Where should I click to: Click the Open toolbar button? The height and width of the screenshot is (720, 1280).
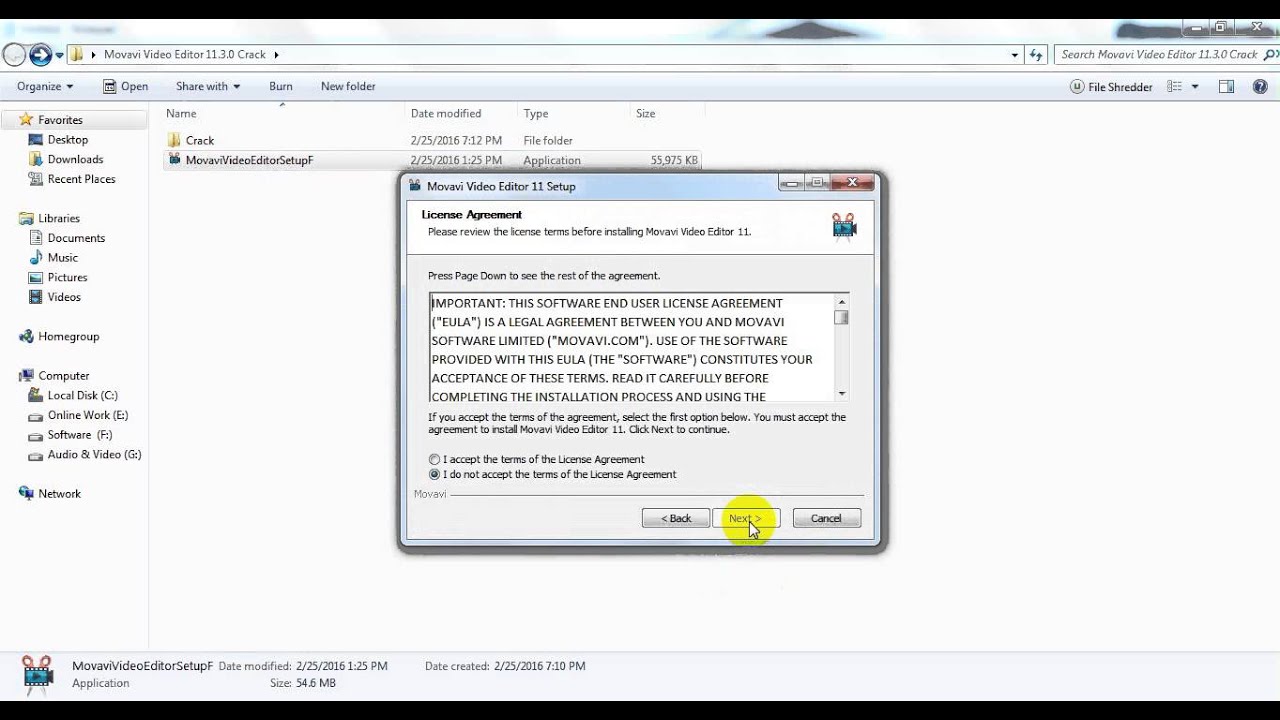tap(125, 87)
